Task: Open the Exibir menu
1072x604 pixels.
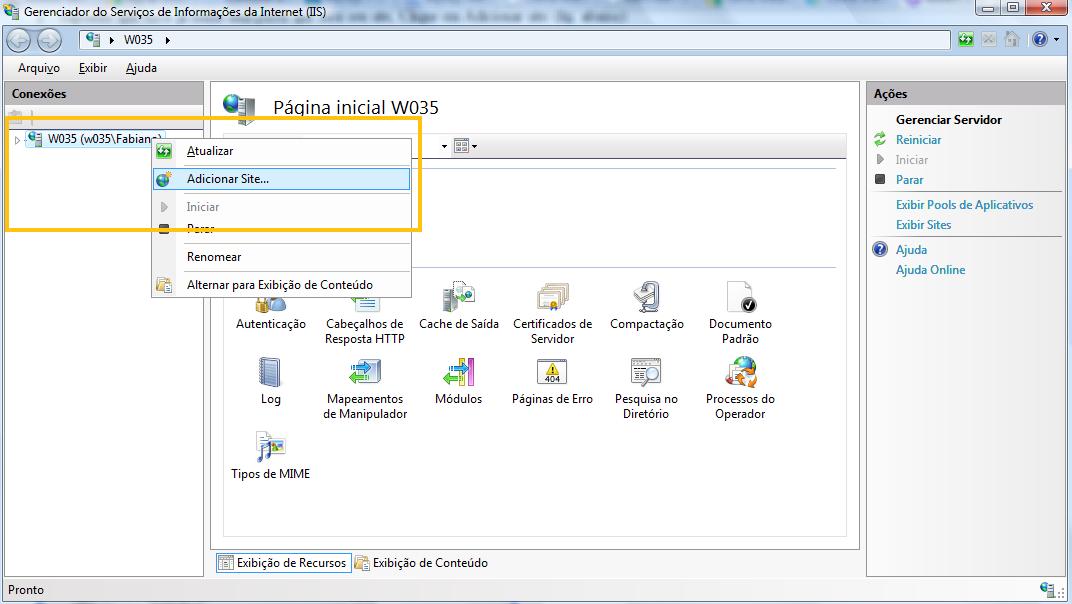Action: (93, 68)
